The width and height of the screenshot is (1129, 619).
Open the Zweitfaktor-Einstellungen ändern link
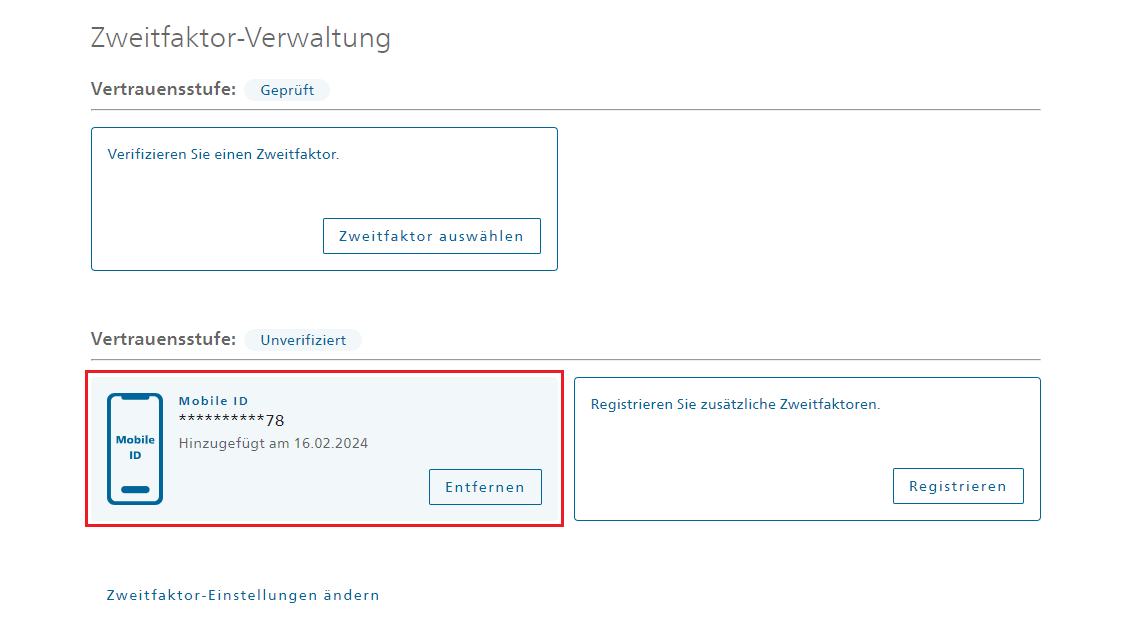(x=243, y=595)
